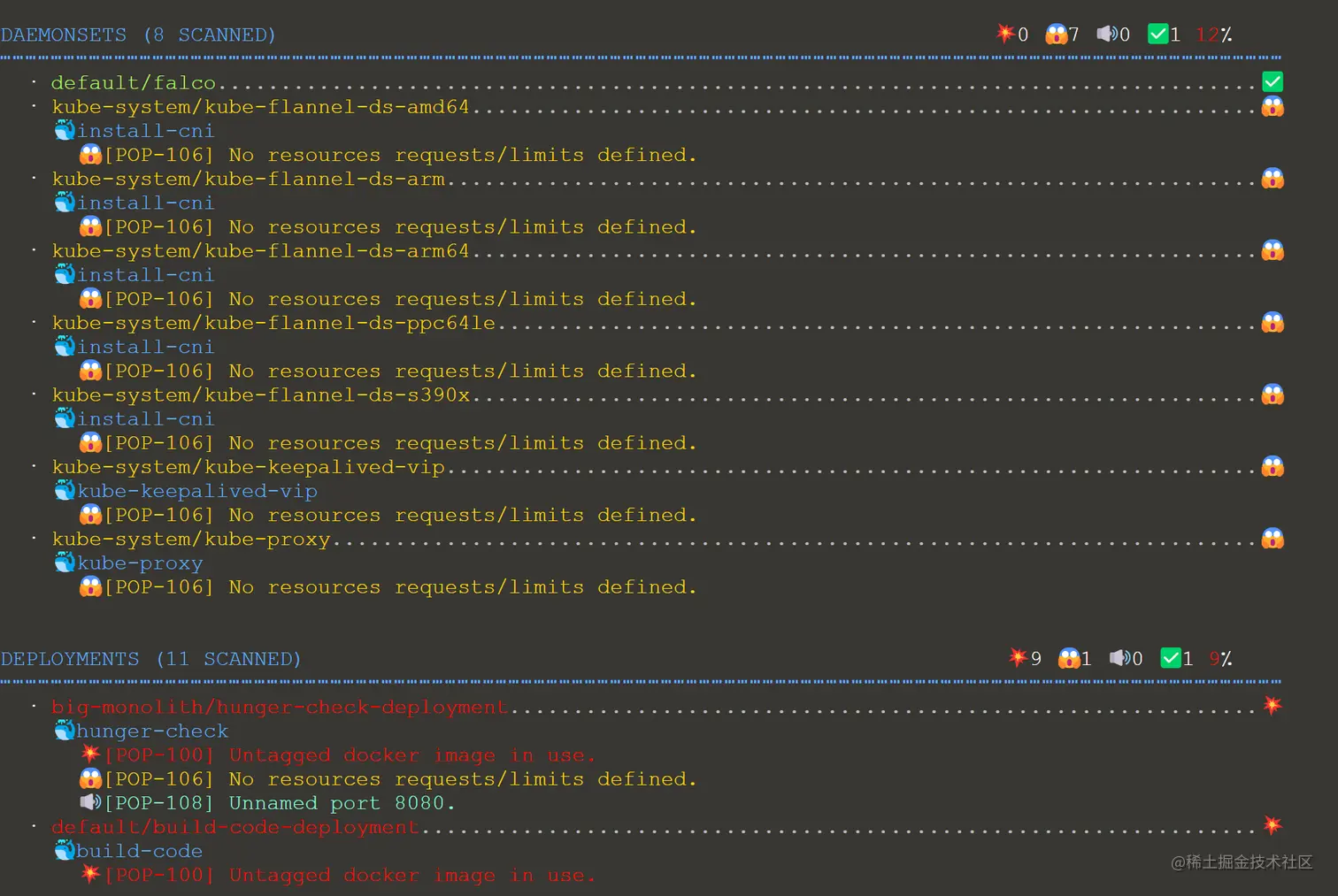Click explosion icon beside POP-100 under build-code
Screen dimensions: 1338x896
[90, 874]
